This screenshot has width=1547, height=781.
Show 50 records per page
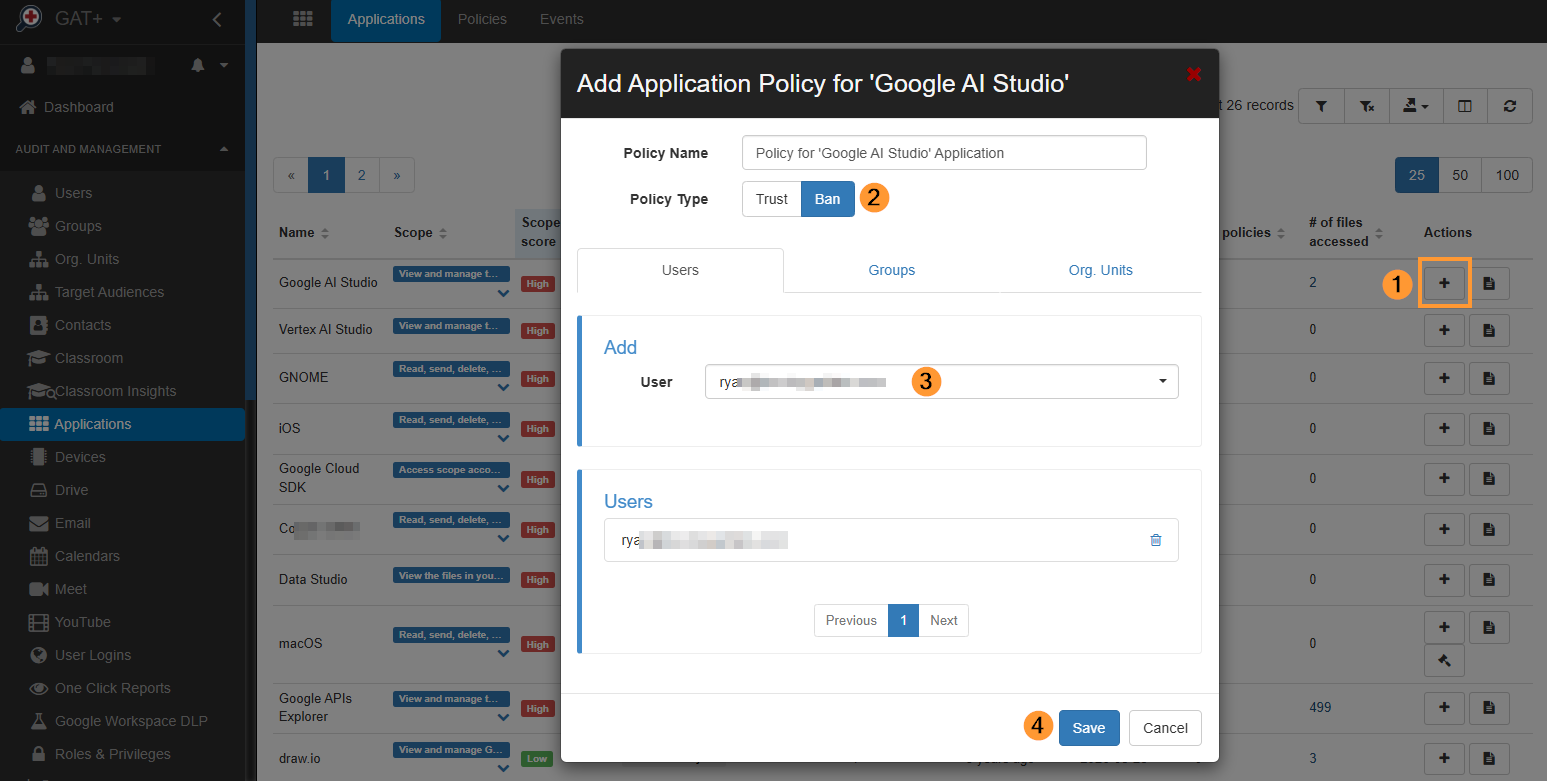pos(1460,175)
